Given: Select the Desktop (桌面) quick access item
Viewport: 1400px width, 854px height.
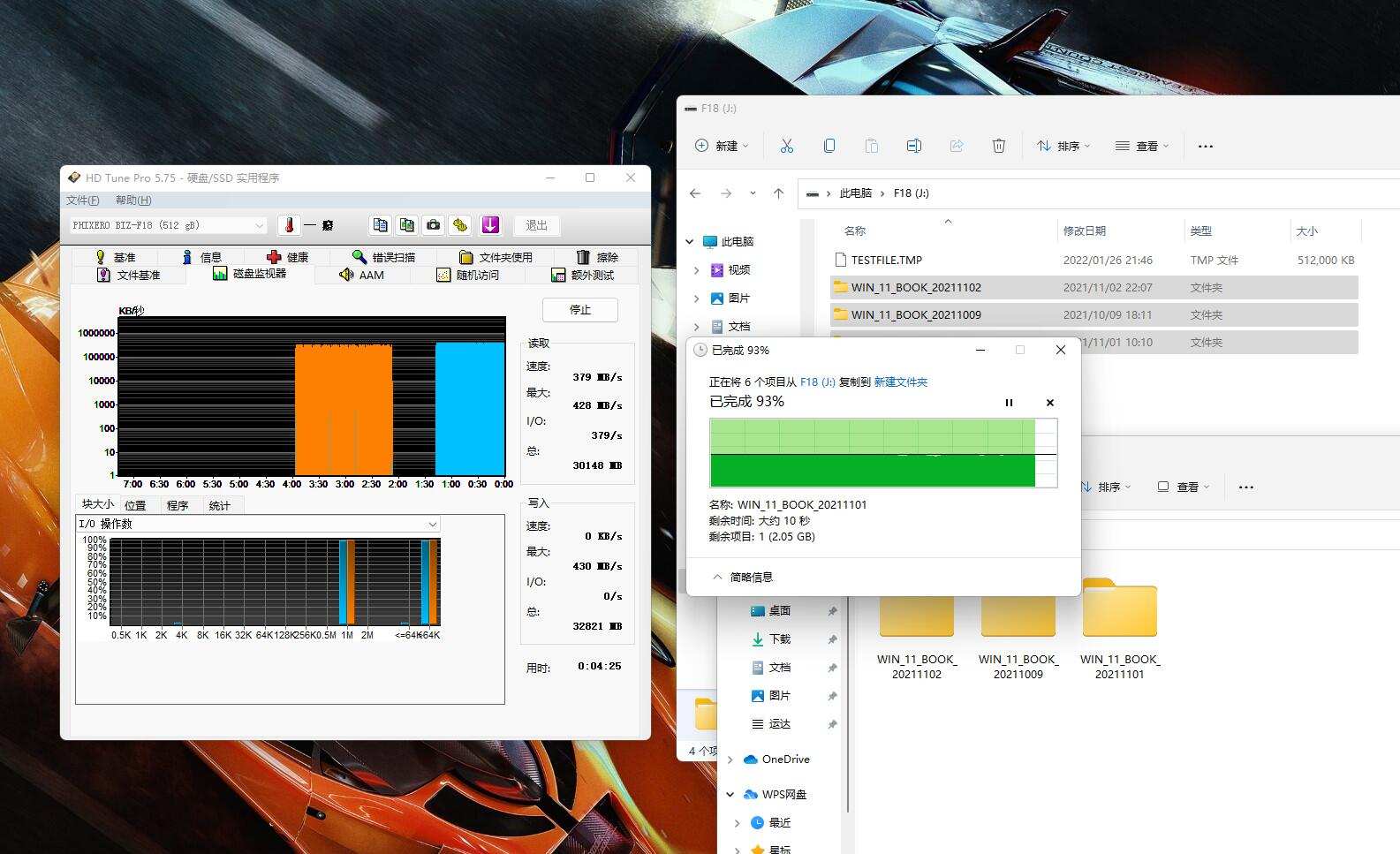Looking at the screenshot, I should [x=780, y=610].
